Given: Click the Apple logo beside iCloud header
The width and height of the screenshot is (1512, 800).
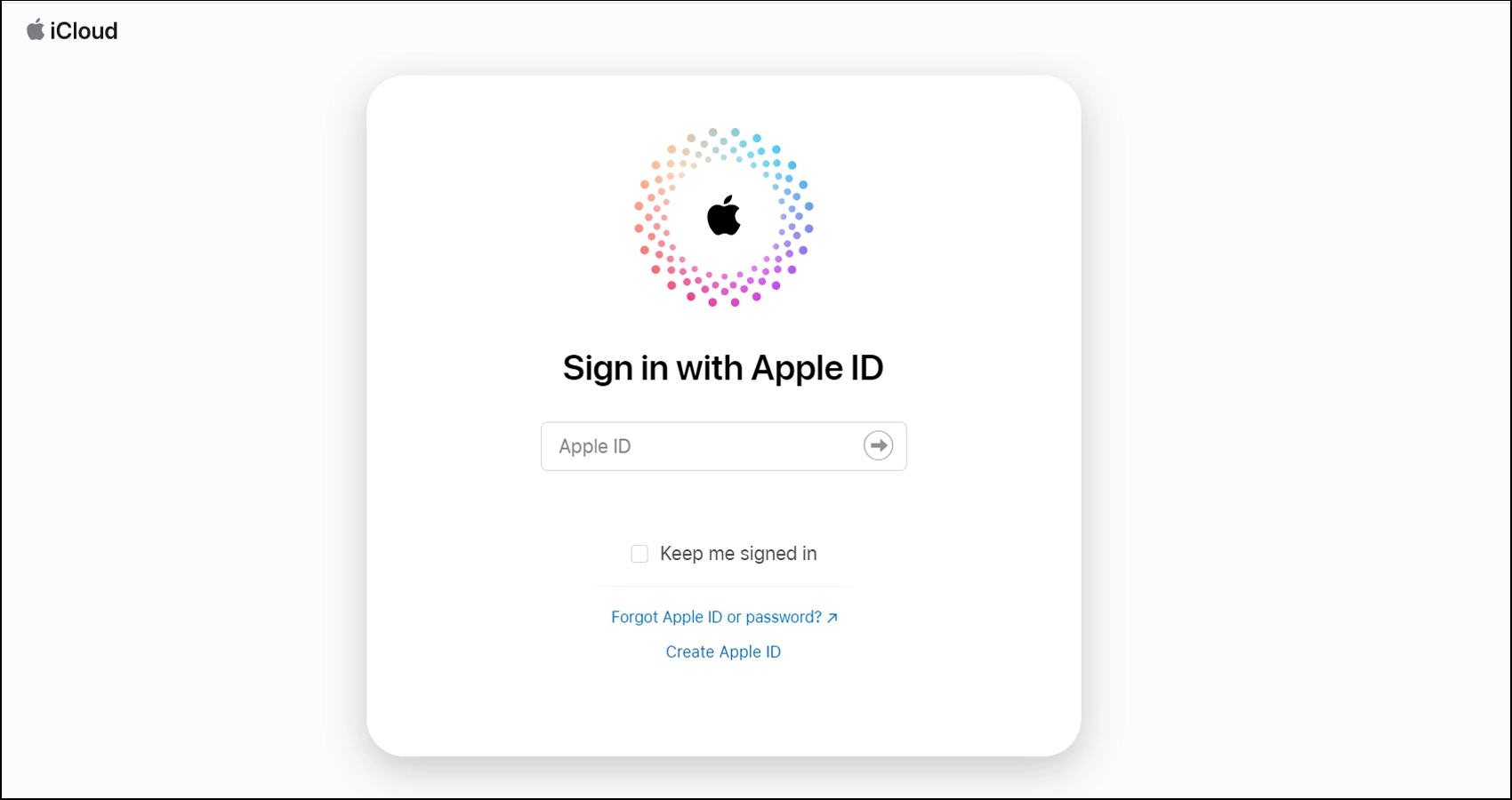Looking at the screenshot, I should pyautogui.click(x=36, y=30).
